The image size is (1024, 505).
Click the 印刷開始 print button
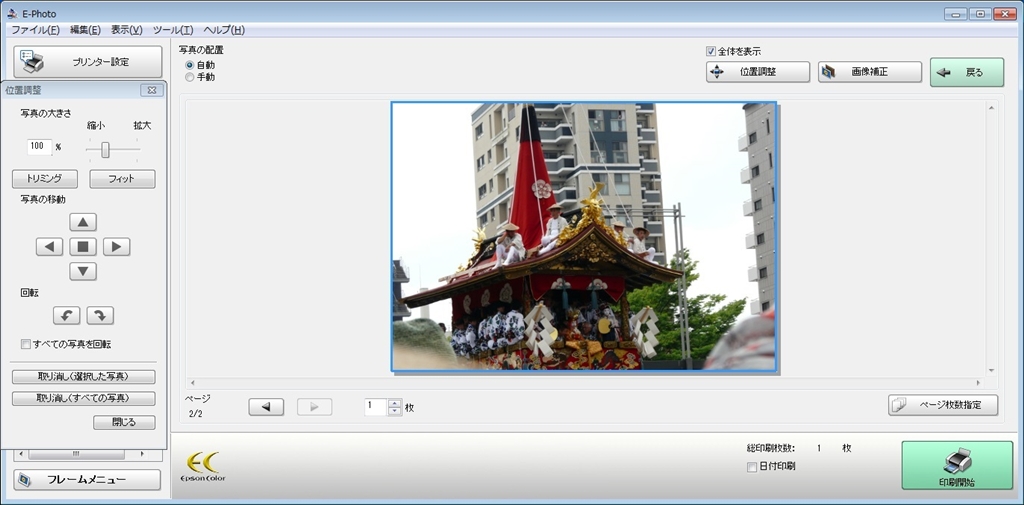957,466
